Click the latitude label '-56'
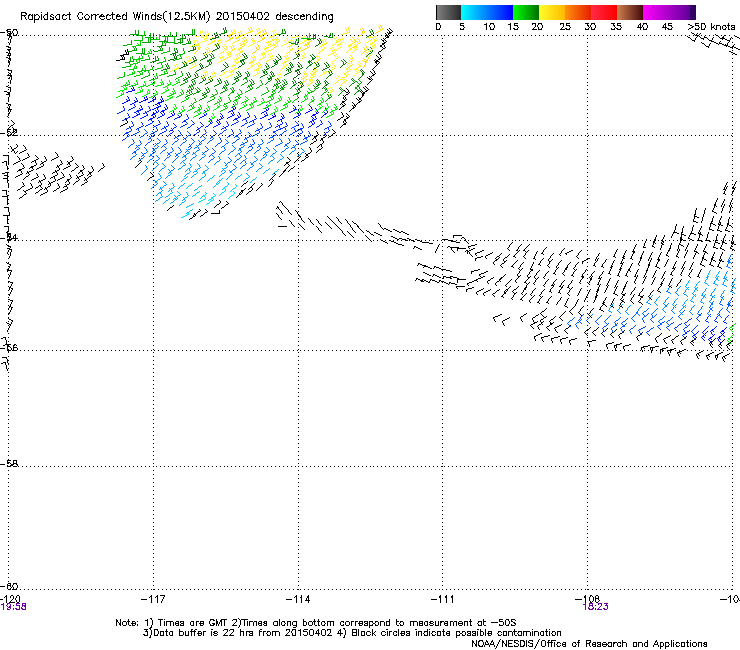Image resolution: width=740 pixels, height=650 pixels. click(9, 347)
